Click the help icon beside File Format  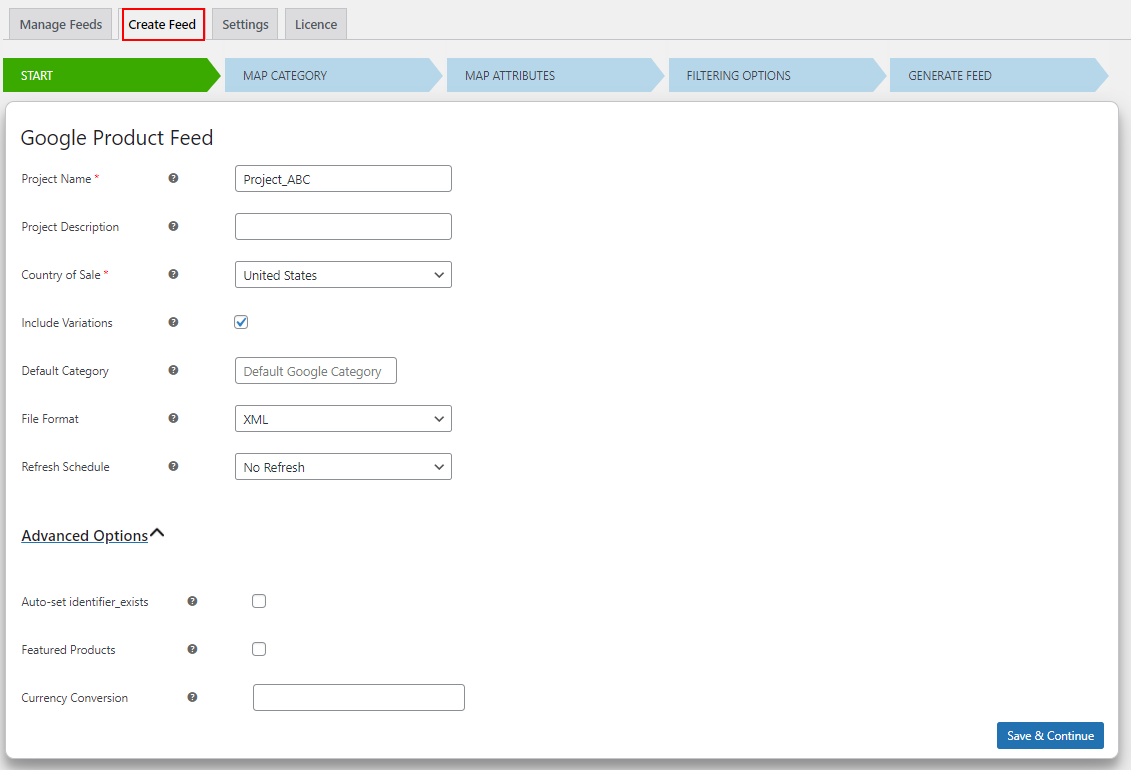click(173, 418)
